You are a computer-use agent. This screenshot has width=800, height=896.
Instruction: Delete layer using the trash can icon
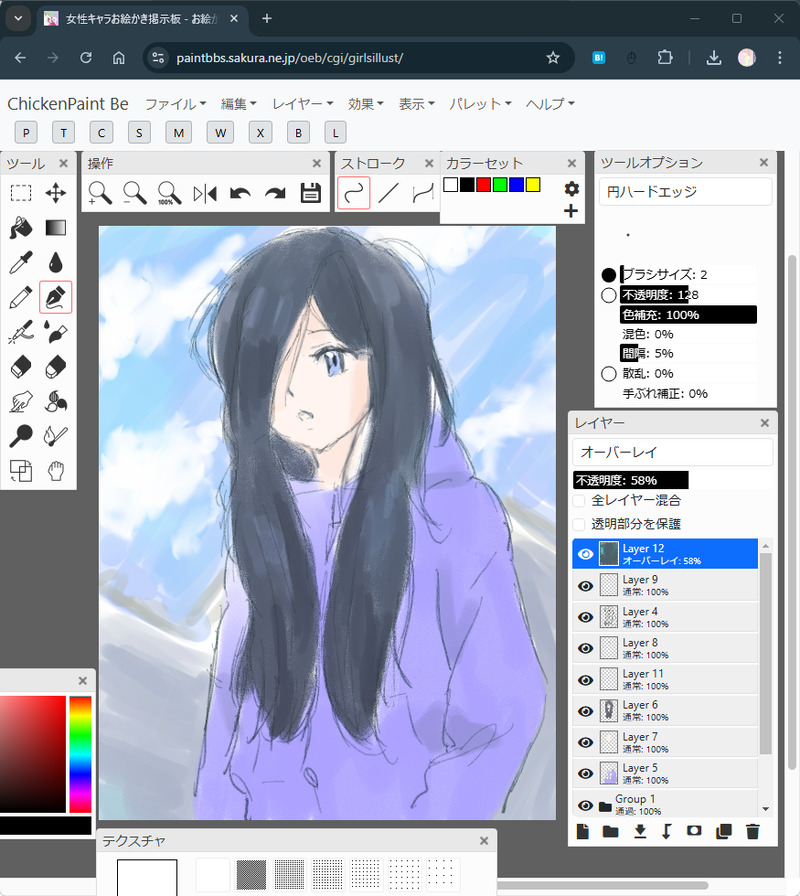coord(753,831)
